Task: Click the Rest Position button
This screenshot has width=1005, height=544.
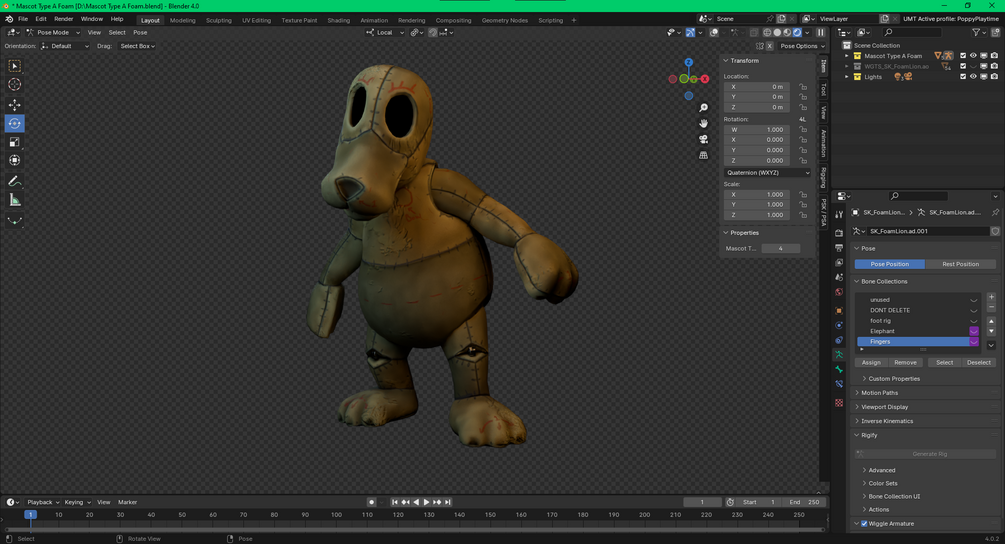Action: (960, 264)
